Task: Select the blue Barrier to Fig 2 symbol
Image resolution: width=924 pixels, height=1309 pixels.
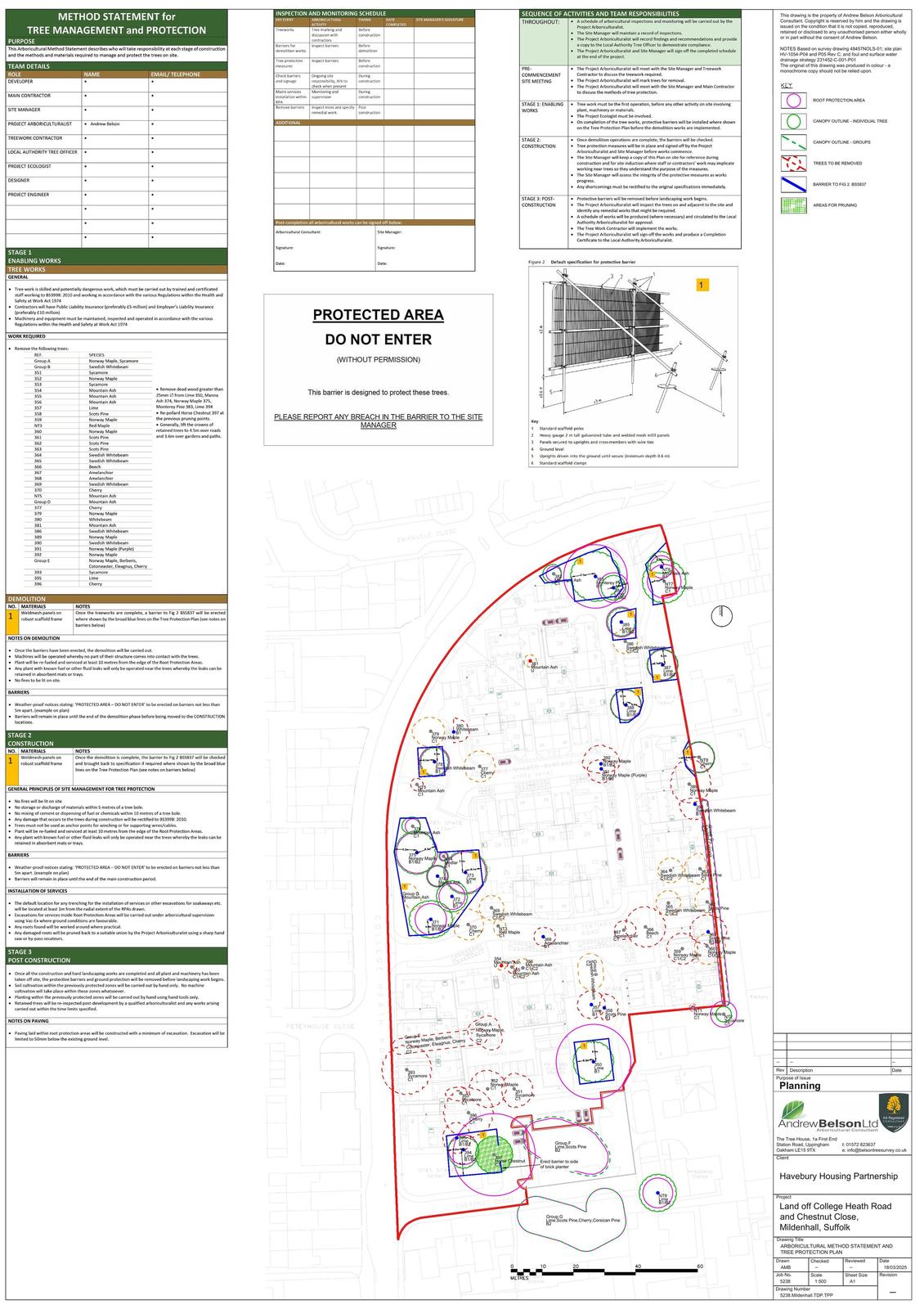Action: tap(791, 185)
